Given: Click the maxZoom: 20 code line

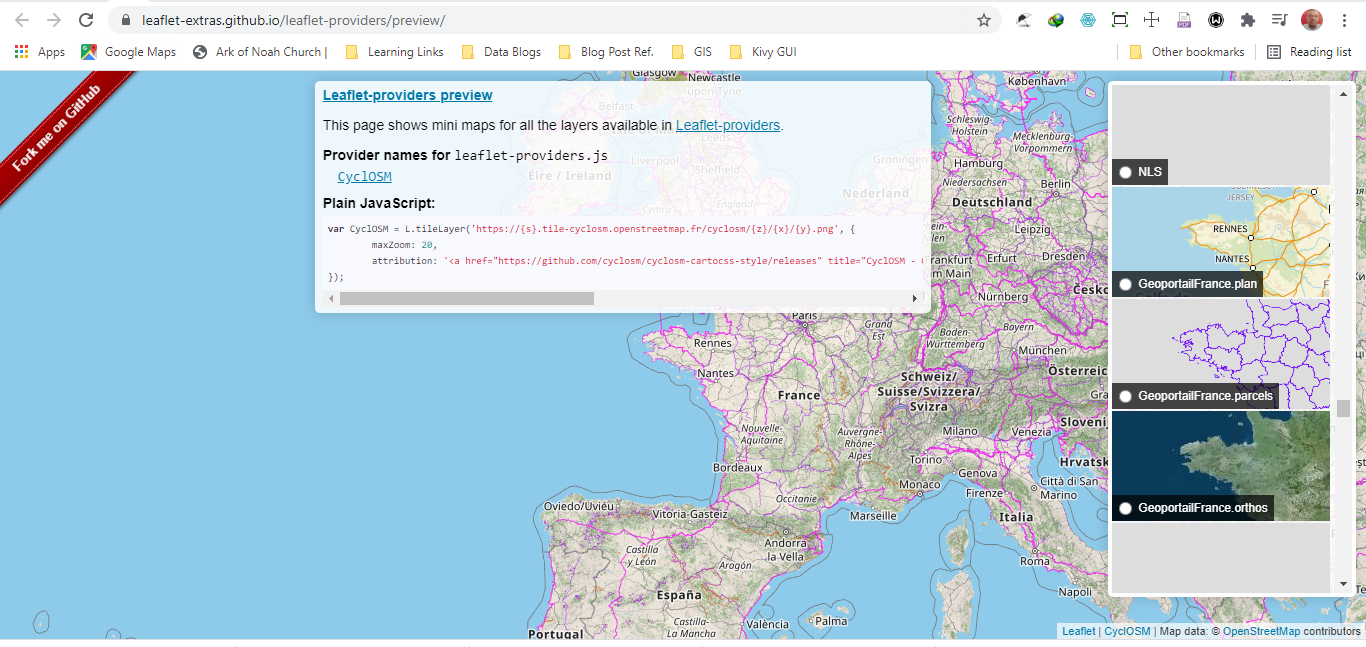Looking at the screenshot, I should click(405, 244).
